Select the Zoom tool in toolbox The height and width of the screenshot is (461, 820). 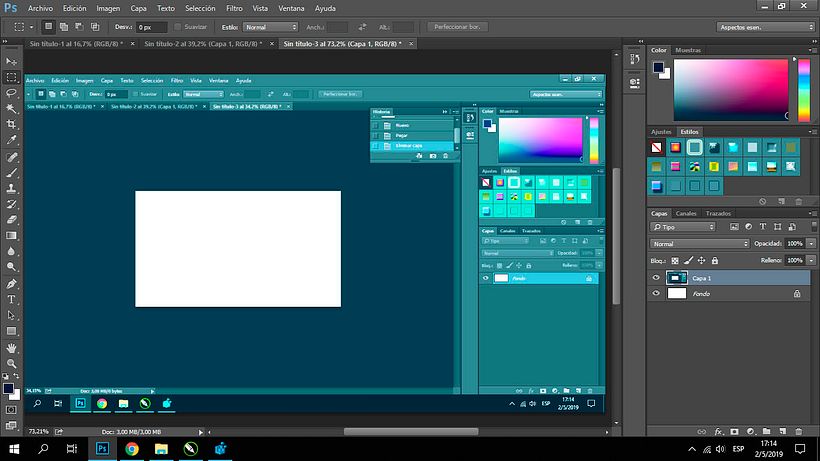pyautogui.click(x=11, y=364)
